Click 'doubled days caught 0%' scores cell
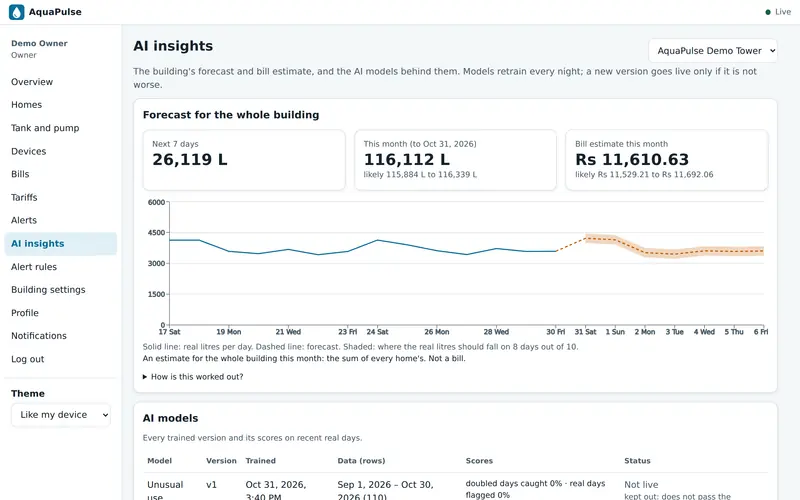 535,489
